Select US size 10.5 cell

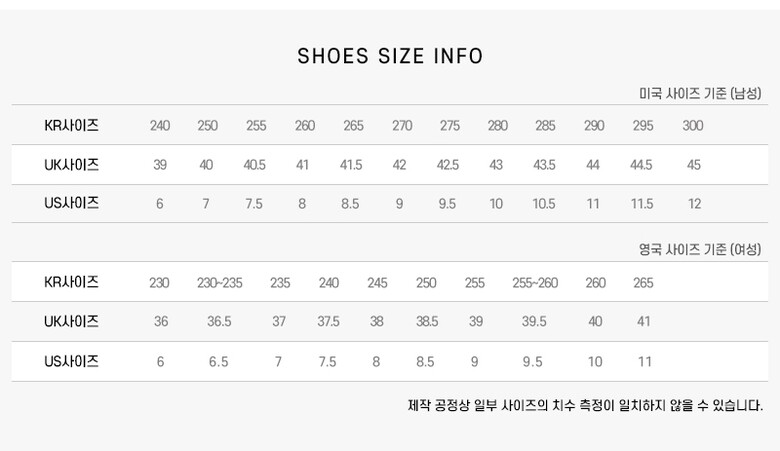pyautogui.click(x=544, y=204)
